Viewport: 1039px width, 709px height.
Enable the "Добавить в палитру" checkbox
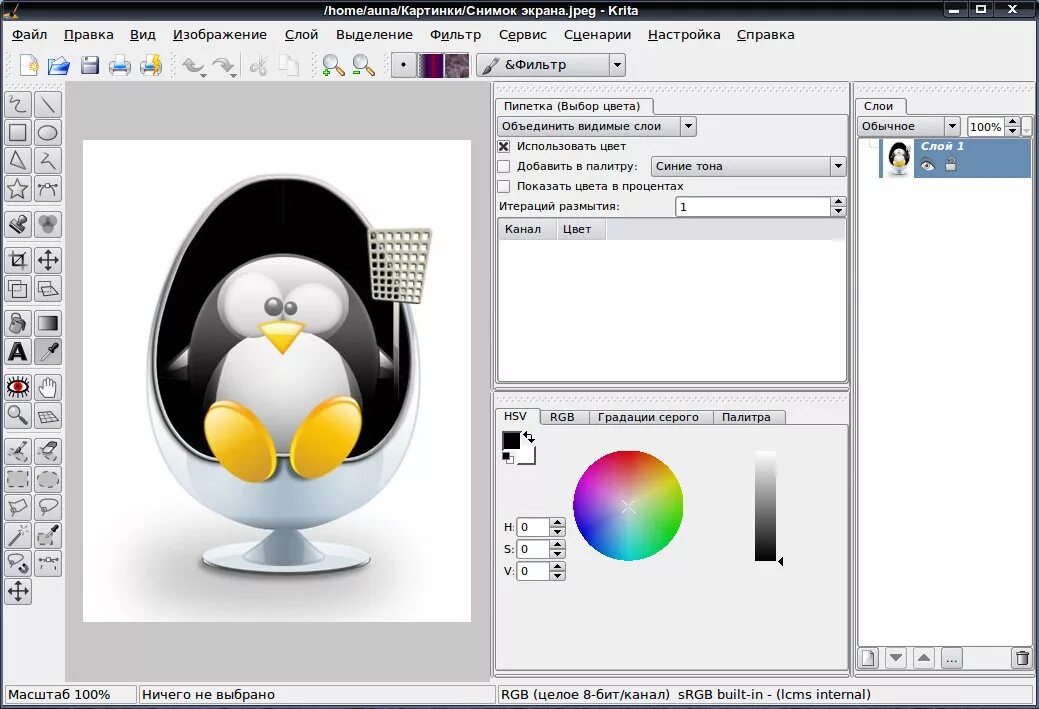[504, 166]
